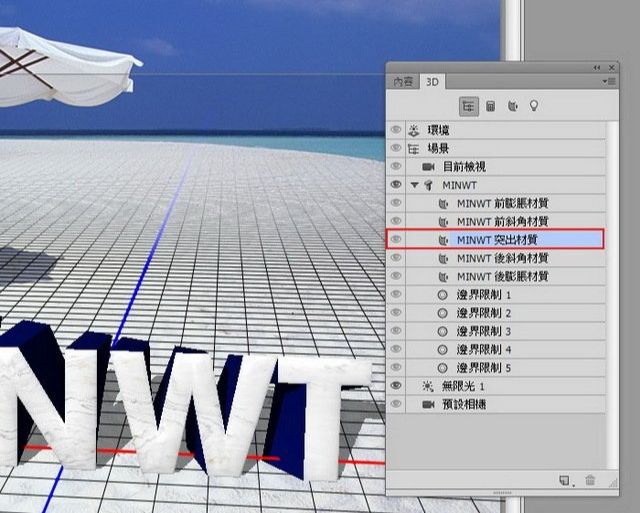
Task: Filter 3D panel by lights icon
Action: tap(534, 106)
